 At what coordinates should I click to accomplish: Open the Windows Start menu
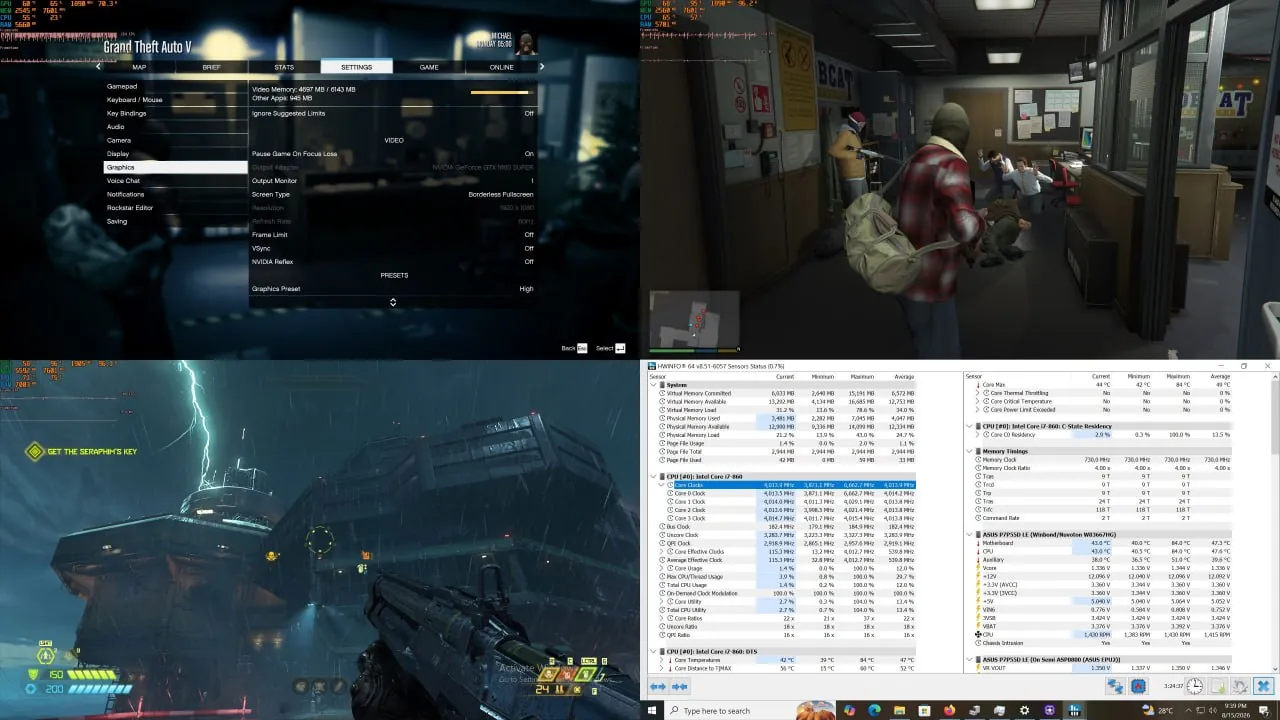pyautogui.click(x=654, y=710)
